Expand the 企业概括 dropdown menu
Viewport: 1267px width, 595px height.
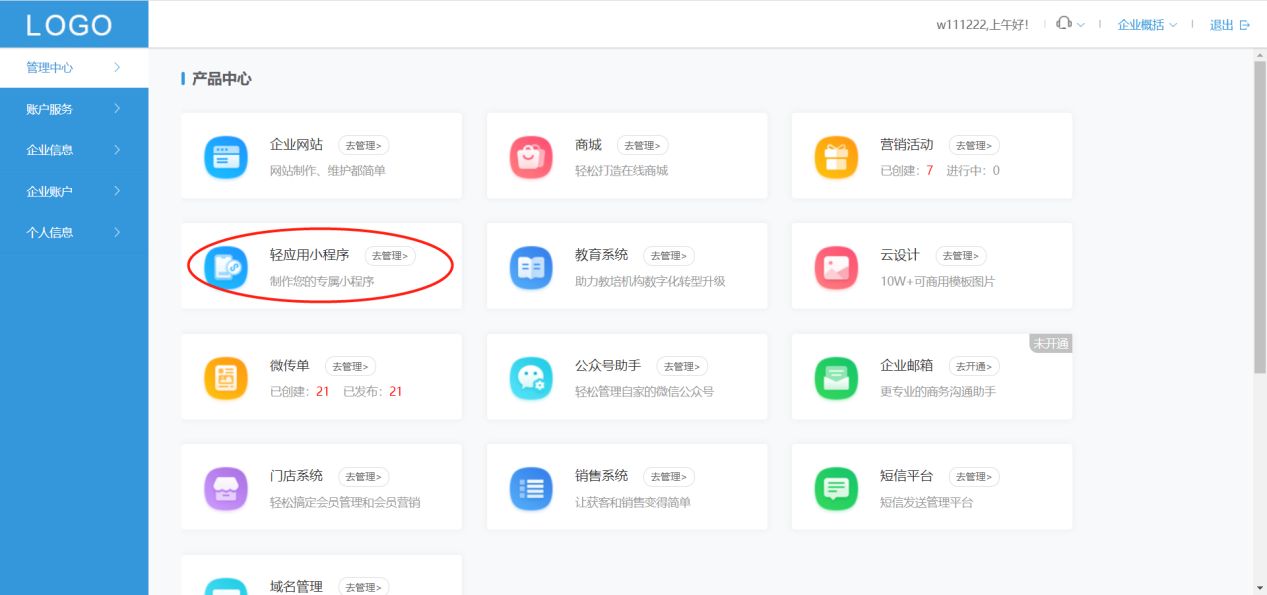1146,24
